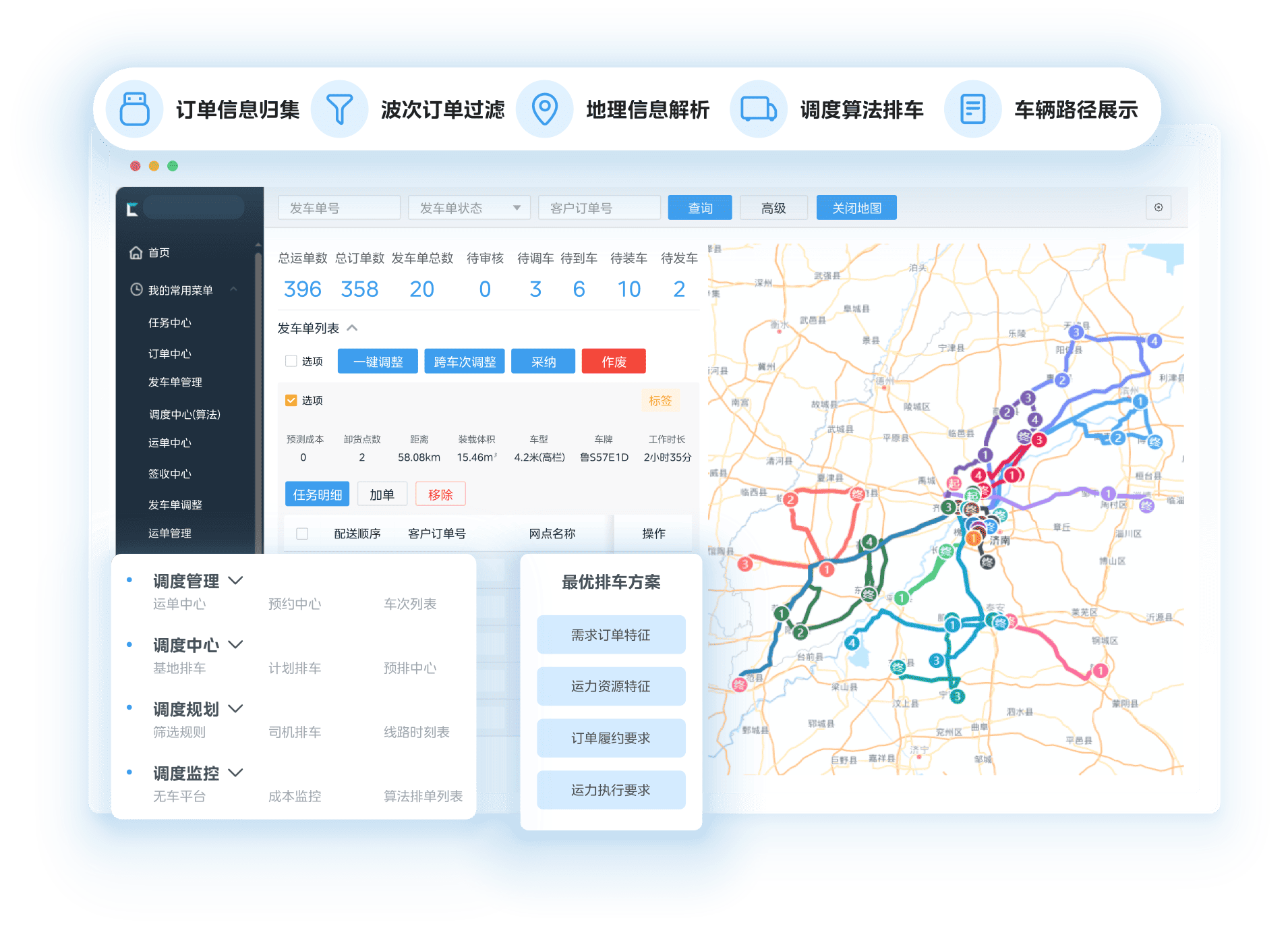Tick the unchecked 选项 checkbox

coord(291,361)
